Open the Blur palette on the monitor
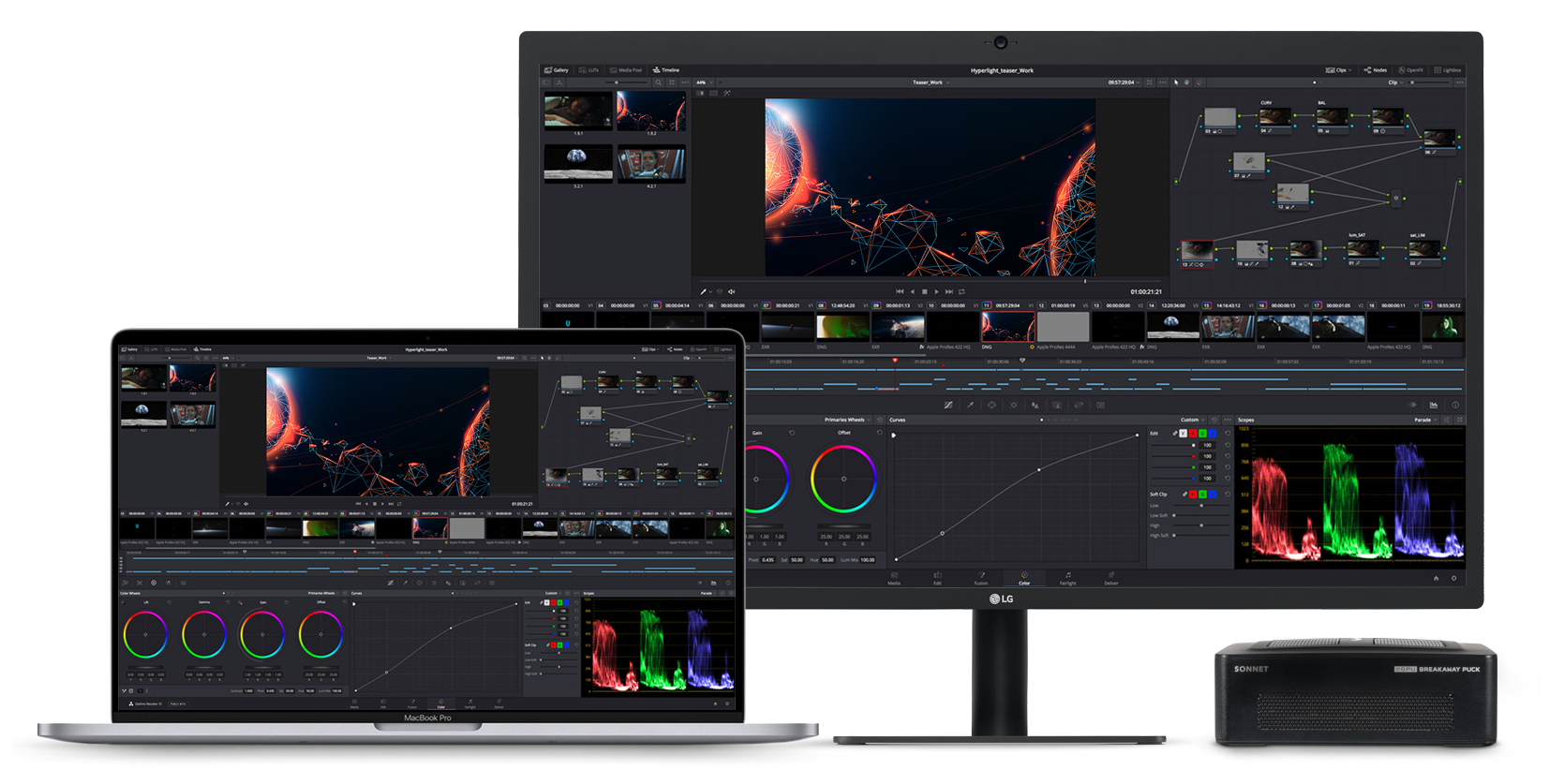Screen dimensions: 1564x784 click(1035, 406)
